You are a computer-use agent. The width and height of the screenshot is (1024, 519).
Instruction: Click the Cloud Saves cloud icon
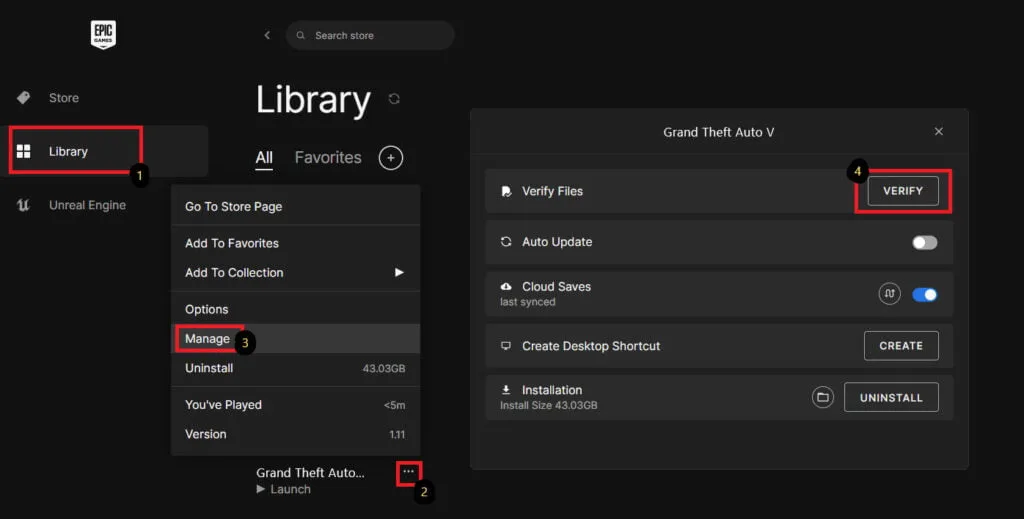505,287
